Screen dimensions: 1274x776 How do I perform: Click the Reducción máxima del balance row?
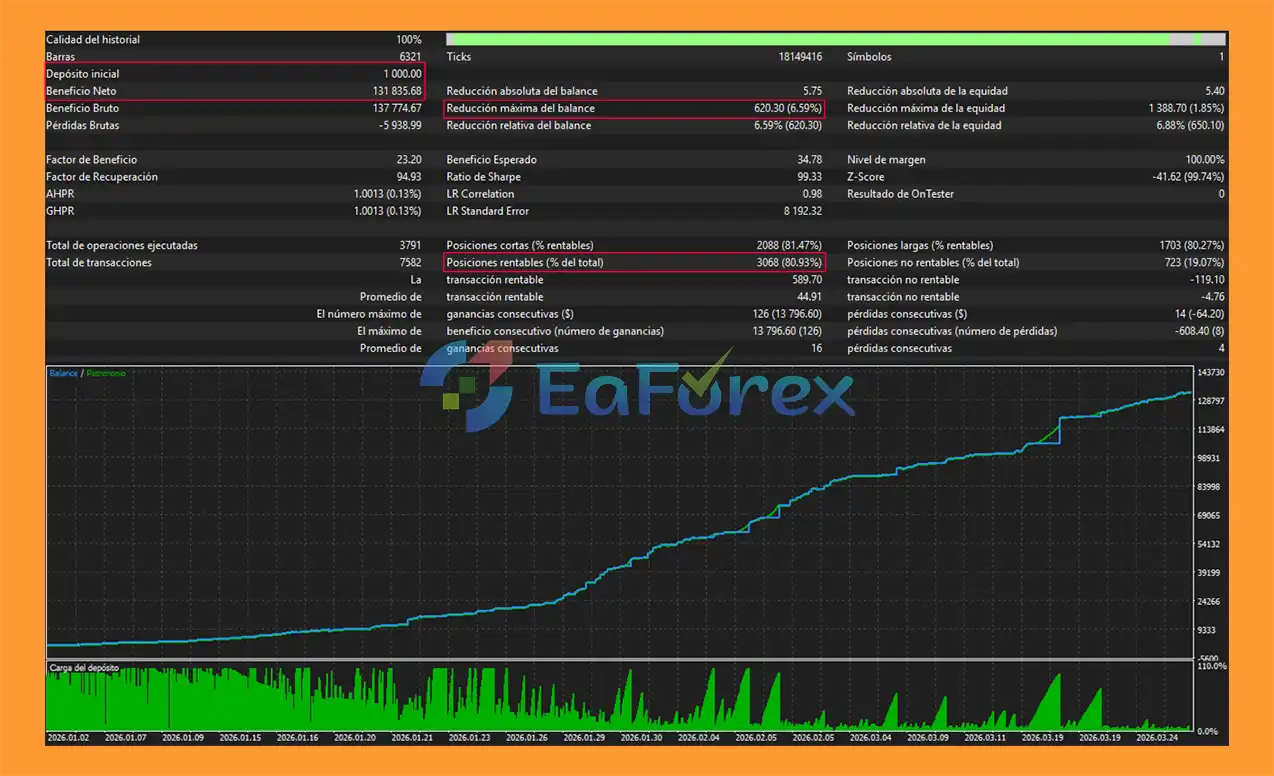[634, 108]
